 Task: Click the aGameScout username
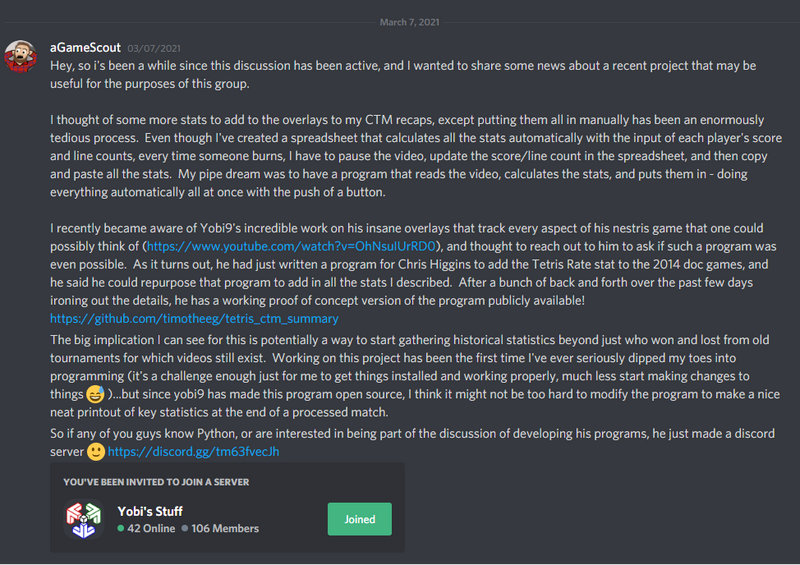click(x=85, y=47)
